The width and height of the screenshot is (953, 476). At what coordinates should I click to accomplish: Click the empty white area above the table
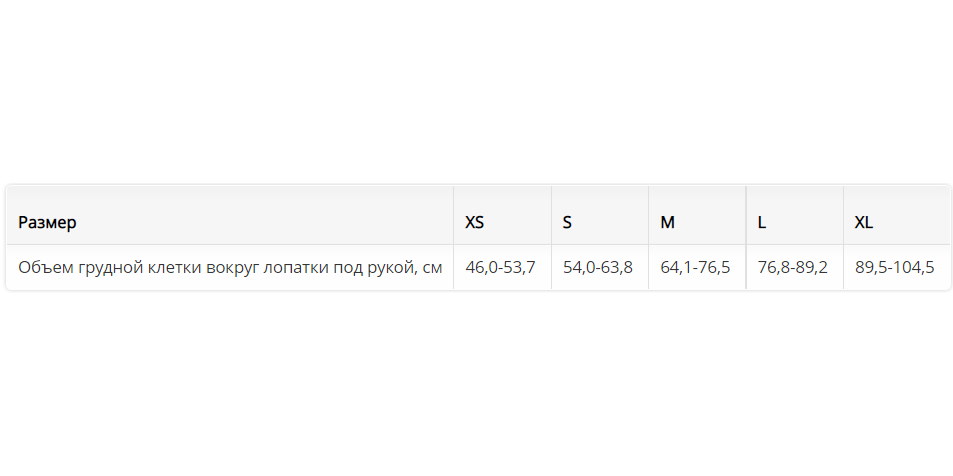[476, 90]
